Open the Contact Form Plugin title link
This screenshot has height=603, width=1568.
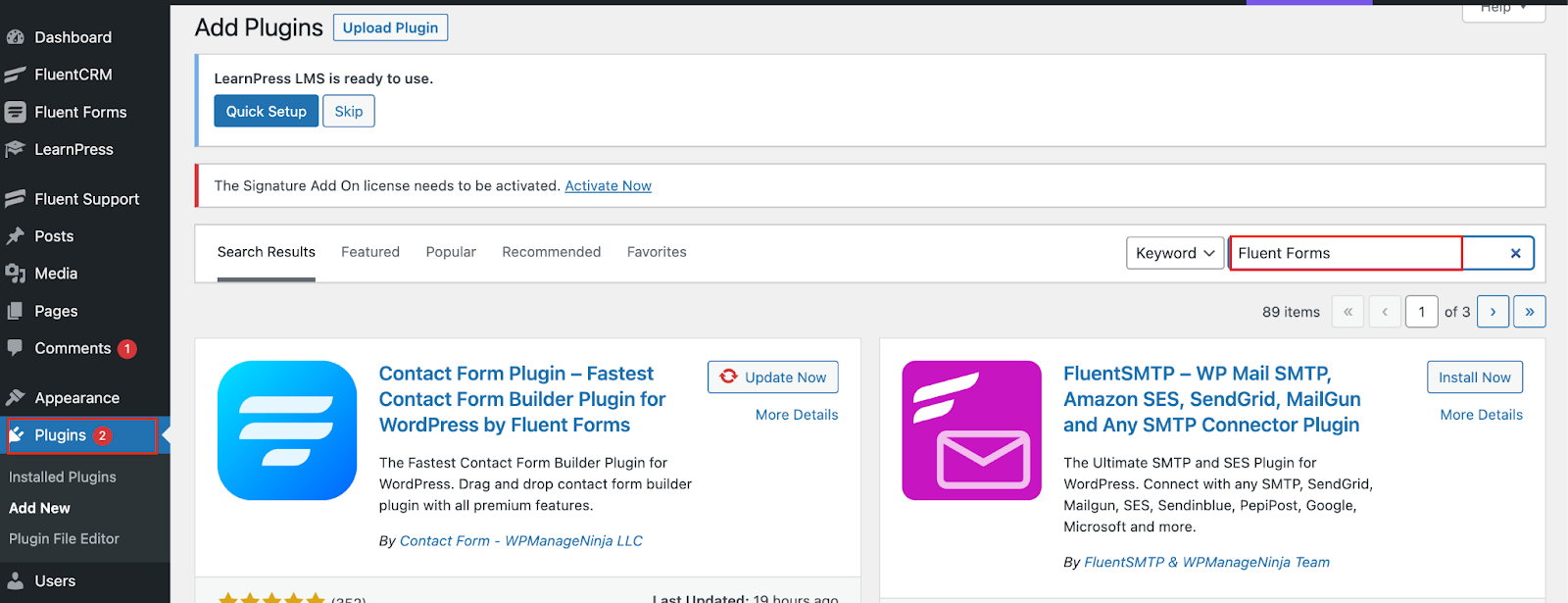[x=522, y=399]
